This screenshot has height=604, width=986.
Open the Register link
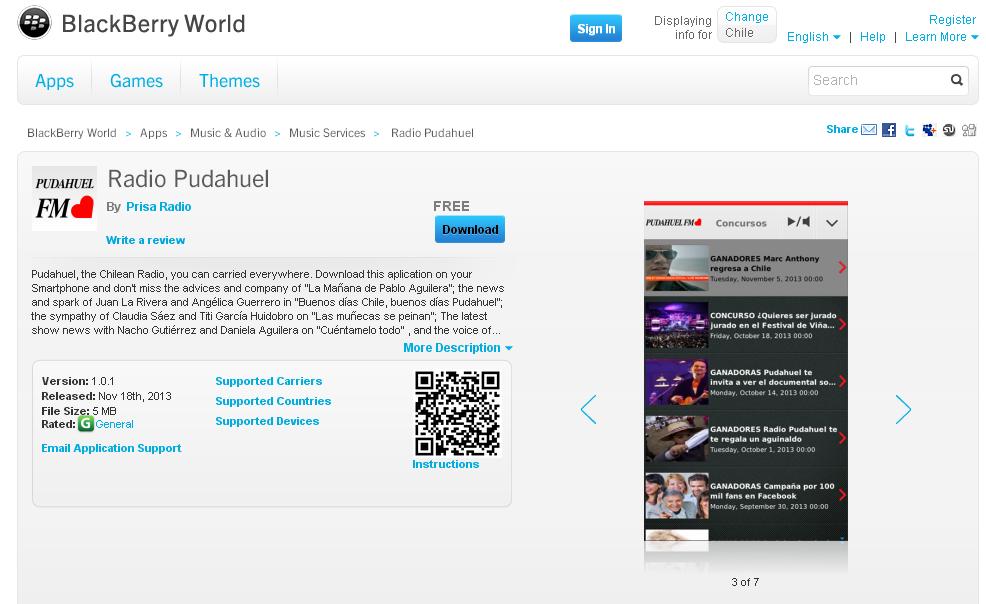coord(952,19)
